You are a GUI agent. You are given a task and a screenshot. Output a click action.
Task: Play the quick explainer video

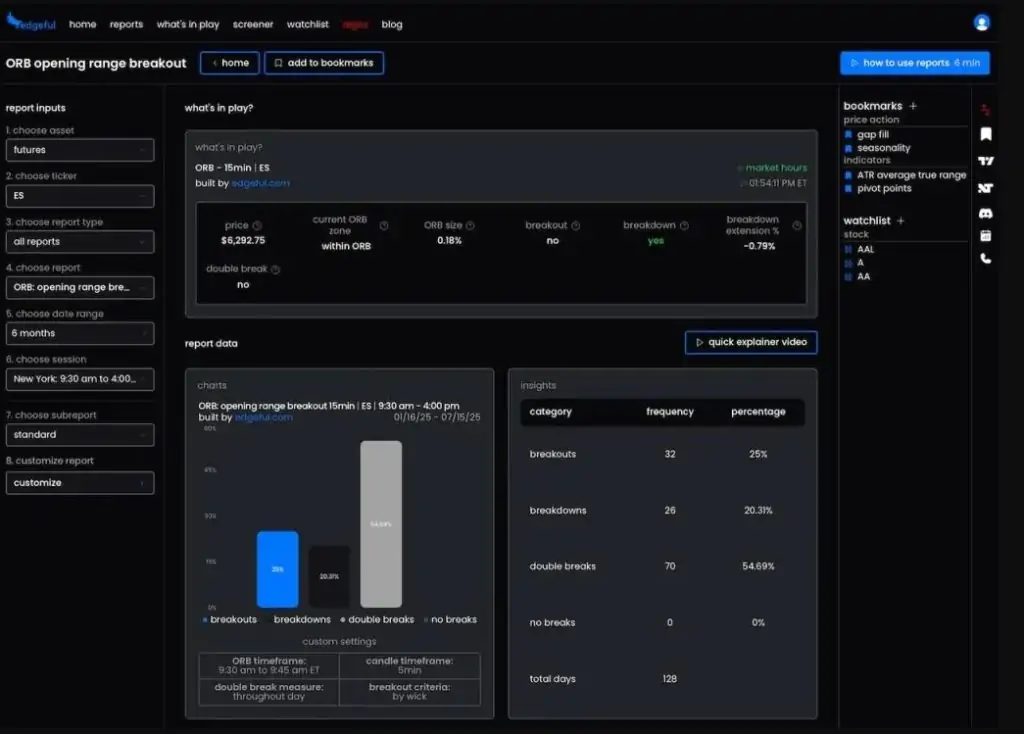pos(751,342)
